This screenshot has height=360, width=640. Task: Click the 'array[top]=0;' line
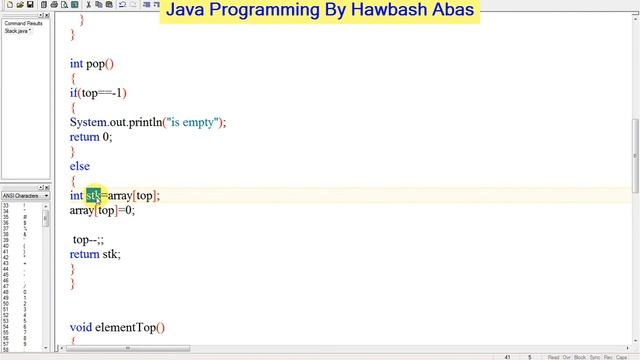102,210
